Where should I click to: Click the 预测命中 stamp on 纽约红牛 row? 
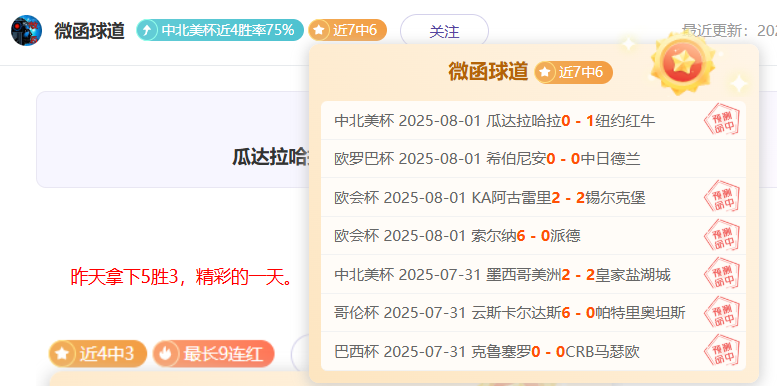click(722, 120)
